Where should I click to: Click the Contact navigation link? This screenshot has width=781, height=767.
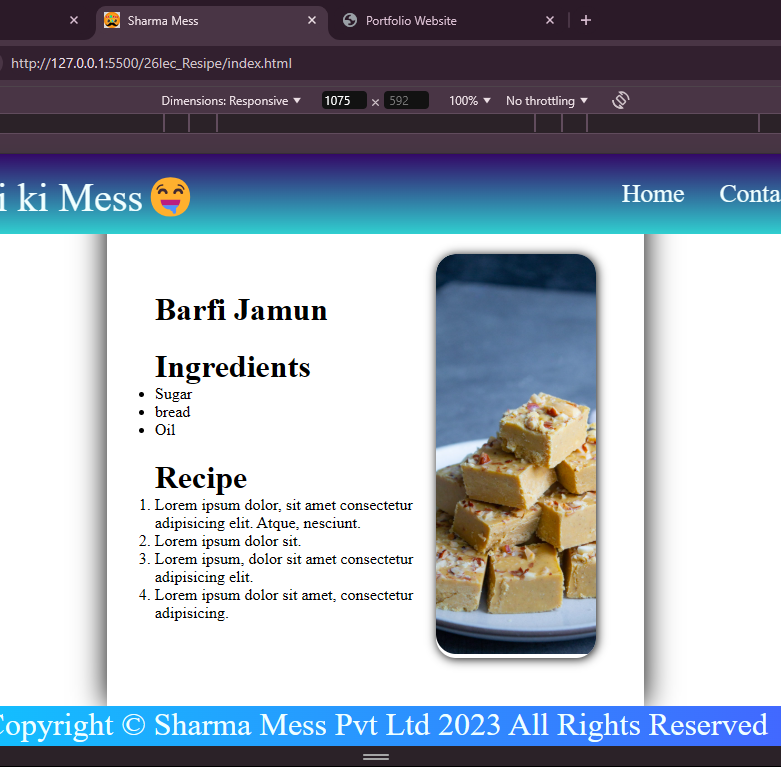[750, 194]
